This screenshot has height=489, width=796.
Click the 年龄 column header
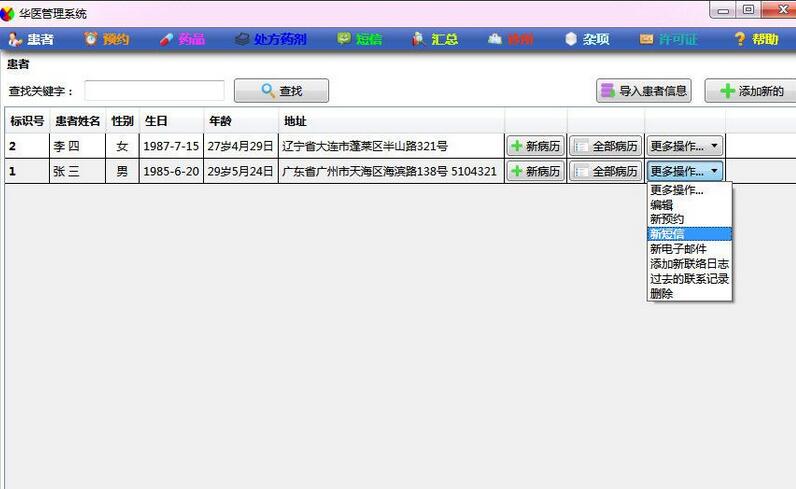(x=241, y=121)
